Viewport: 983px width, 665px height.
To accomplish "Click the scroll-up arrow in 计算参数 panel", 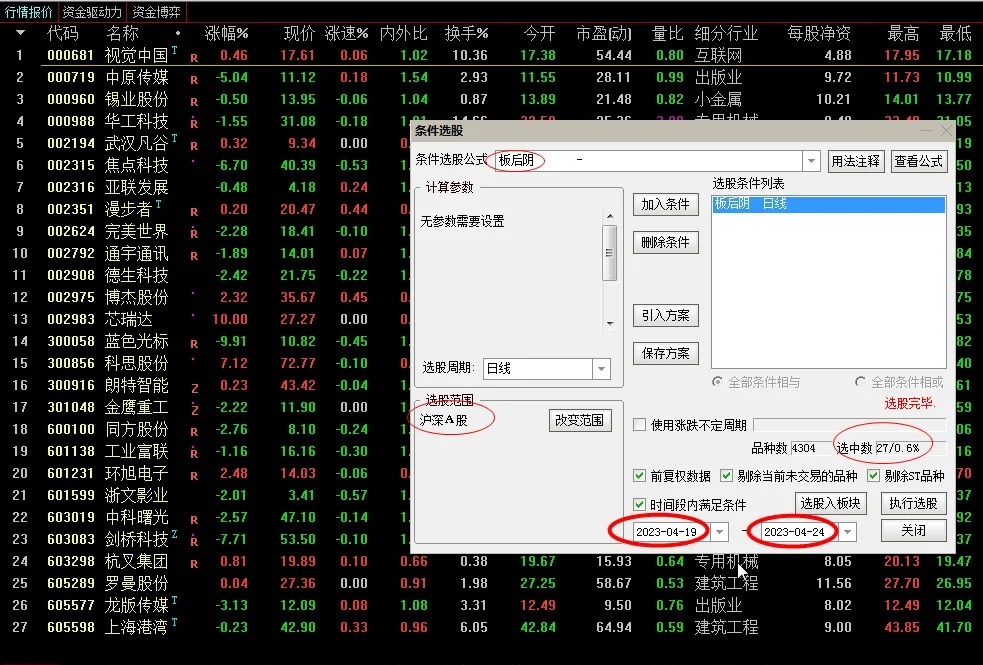I will 610,216.
